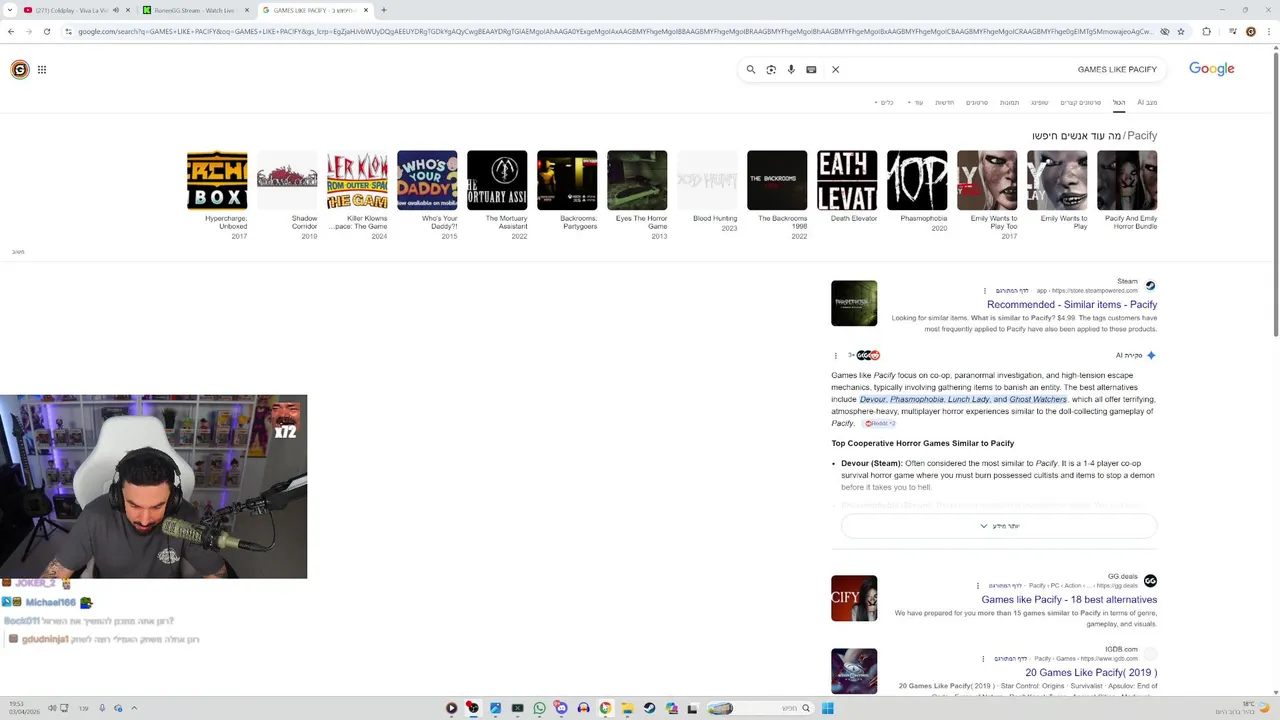The height and width of the screenshot is (720, 1280).
Task: Click the Ghost Watchers link in AI overview
Action: [1038, 399]
